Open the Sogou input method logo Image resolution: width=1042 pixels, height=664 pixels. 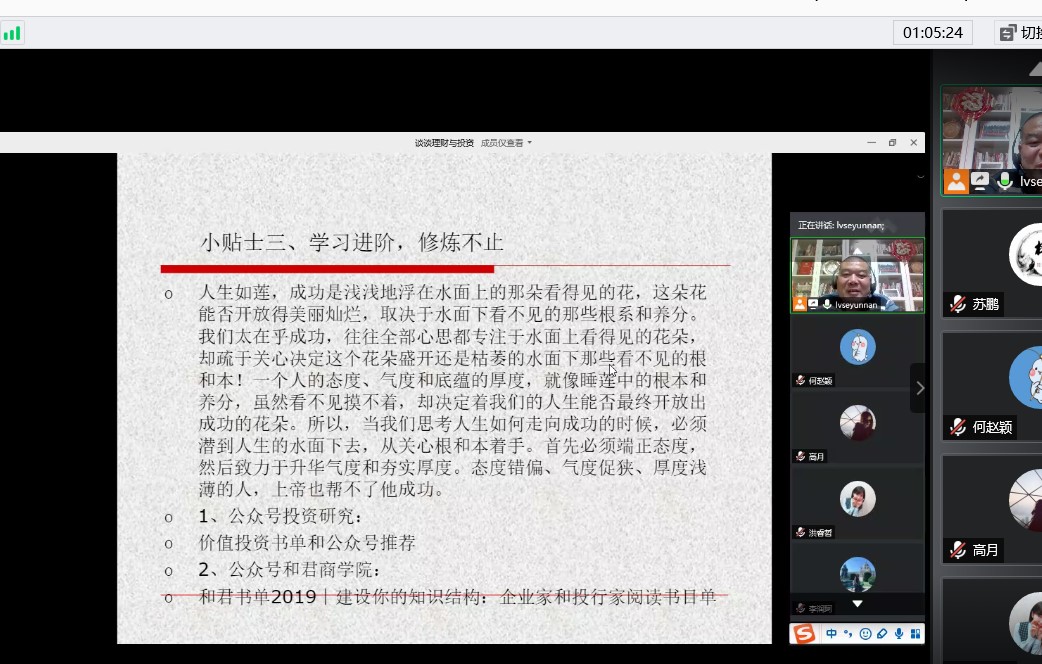click(804, 633)
